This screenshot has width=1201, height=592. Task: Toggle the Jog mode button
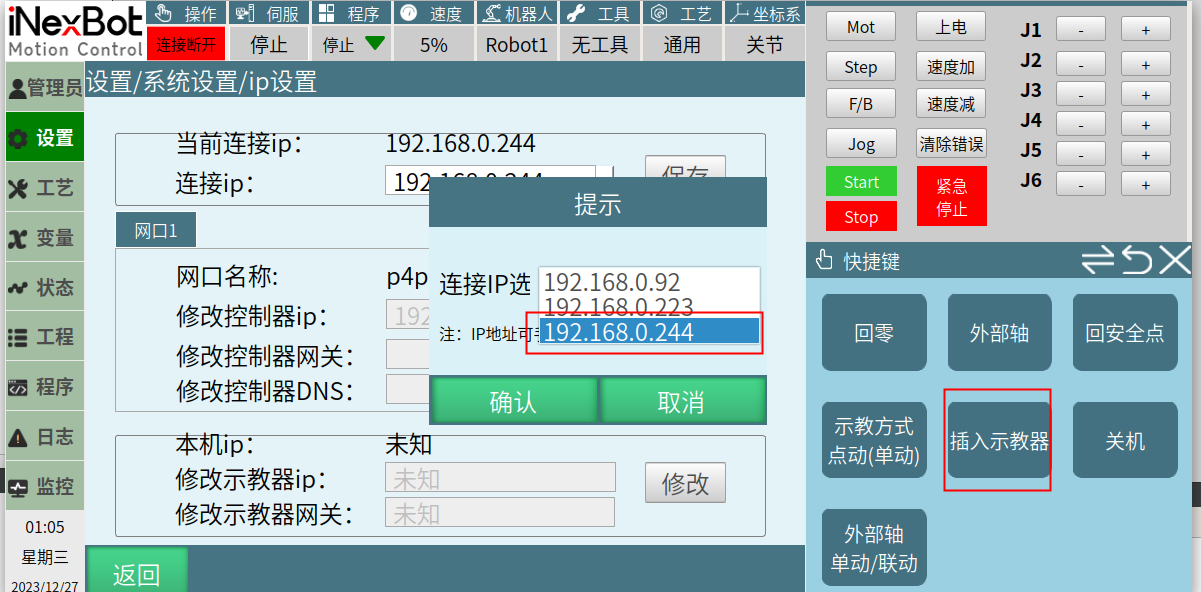[x=860, y=144]
